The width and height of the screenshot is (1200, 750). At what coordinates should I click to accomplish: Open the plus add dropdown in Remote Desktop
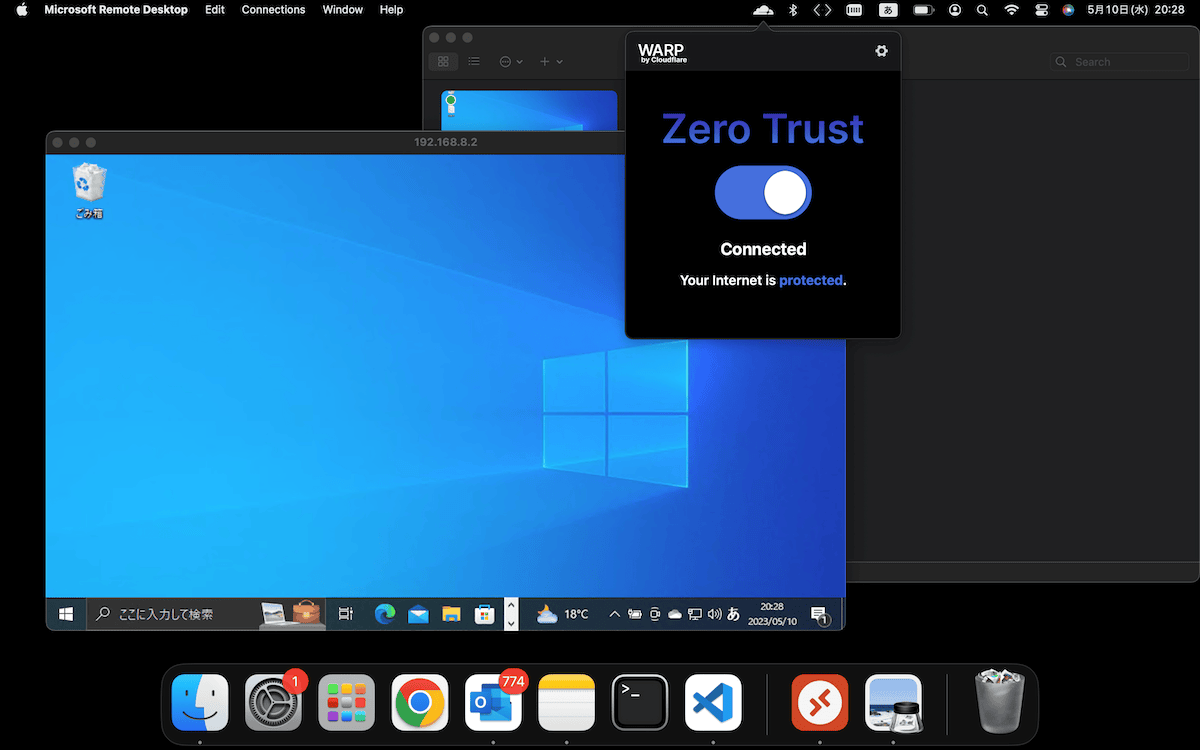(x=551, y=62)
